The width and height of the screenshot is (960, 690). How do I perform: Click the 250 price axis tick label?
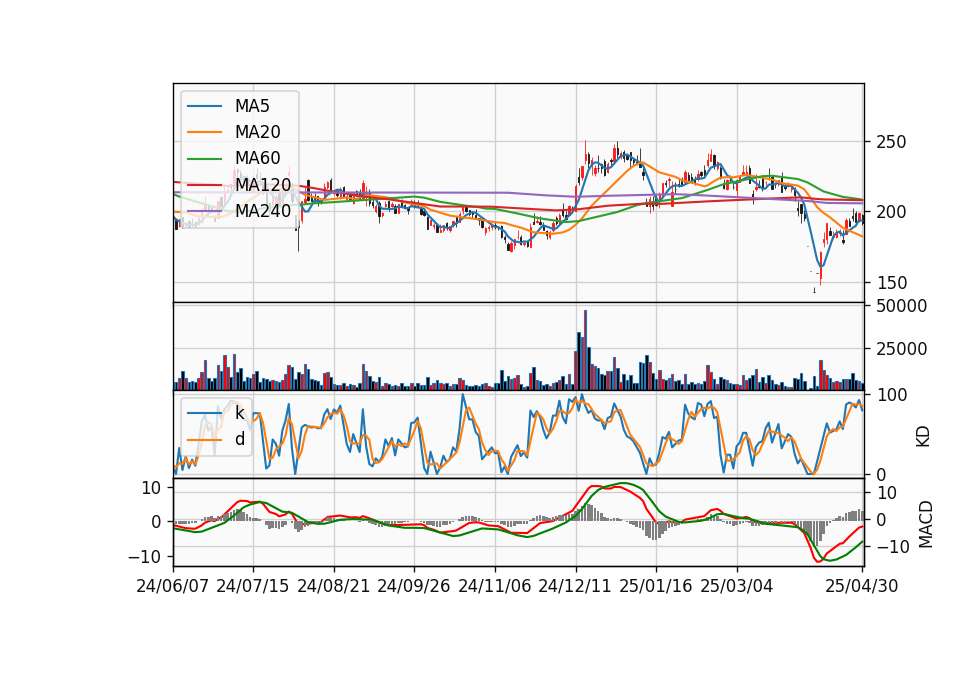pos(891,142)
